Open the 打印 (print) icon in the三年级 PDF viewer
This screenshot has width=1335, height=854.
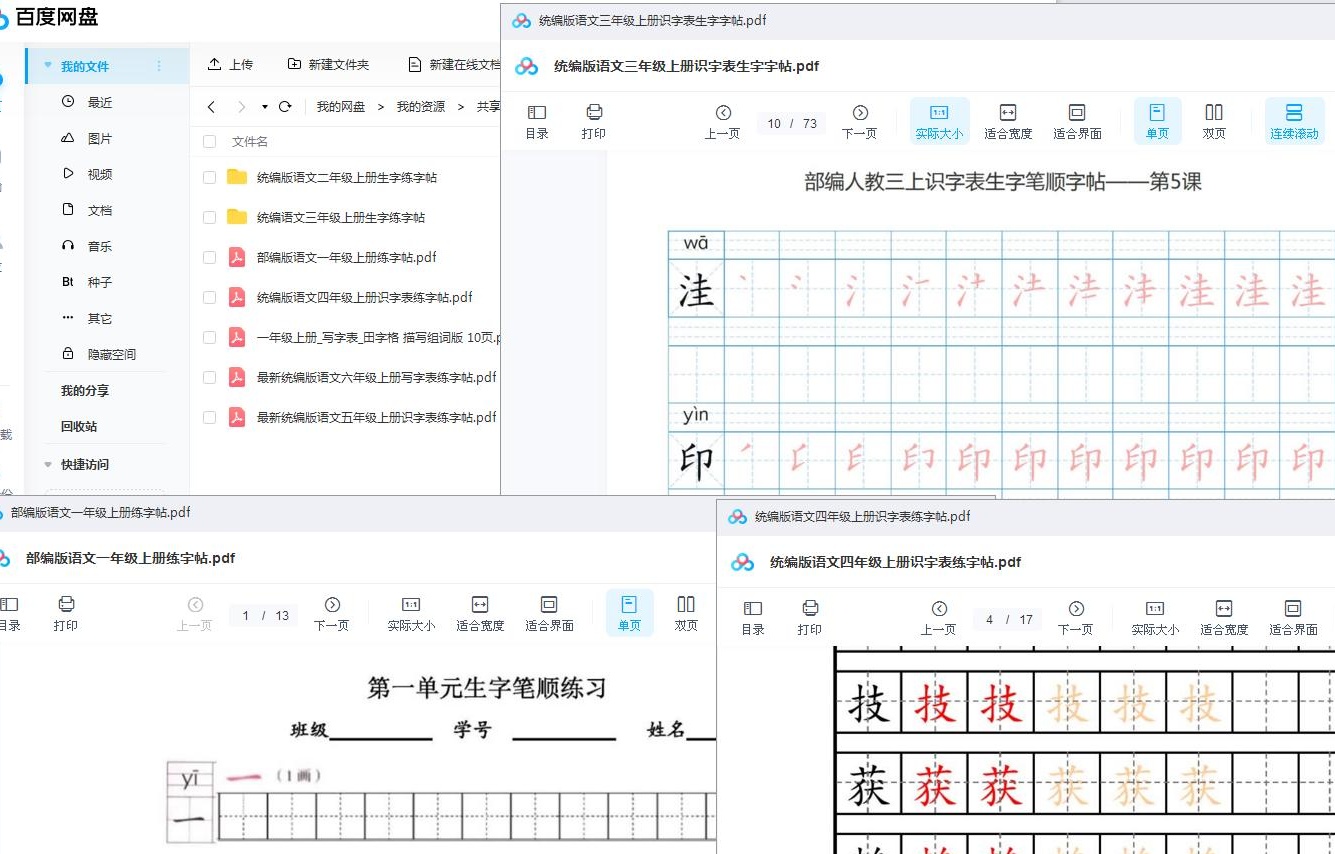click(594, 120)
